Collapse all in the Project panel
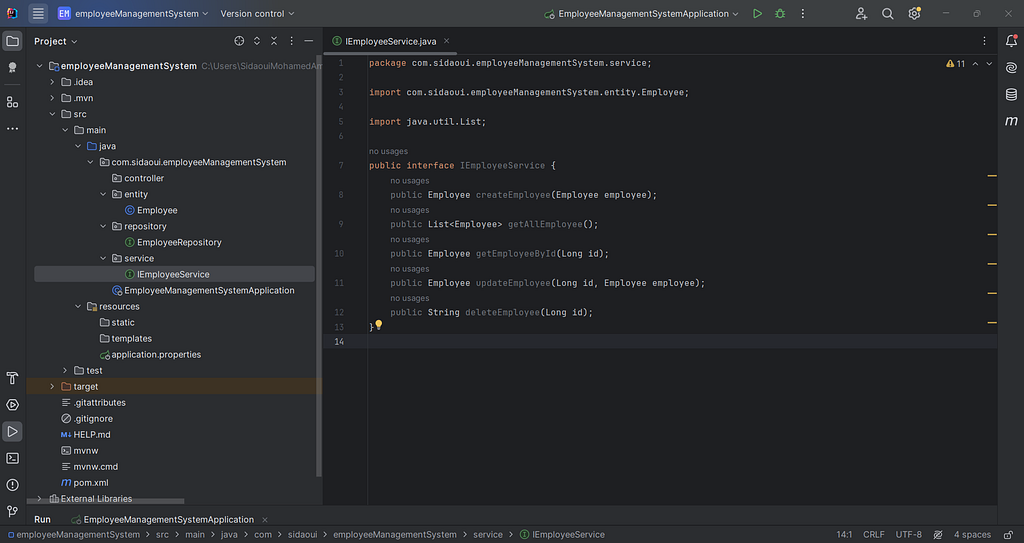This screenshot has width=1024, height=543. pos(274,41)
